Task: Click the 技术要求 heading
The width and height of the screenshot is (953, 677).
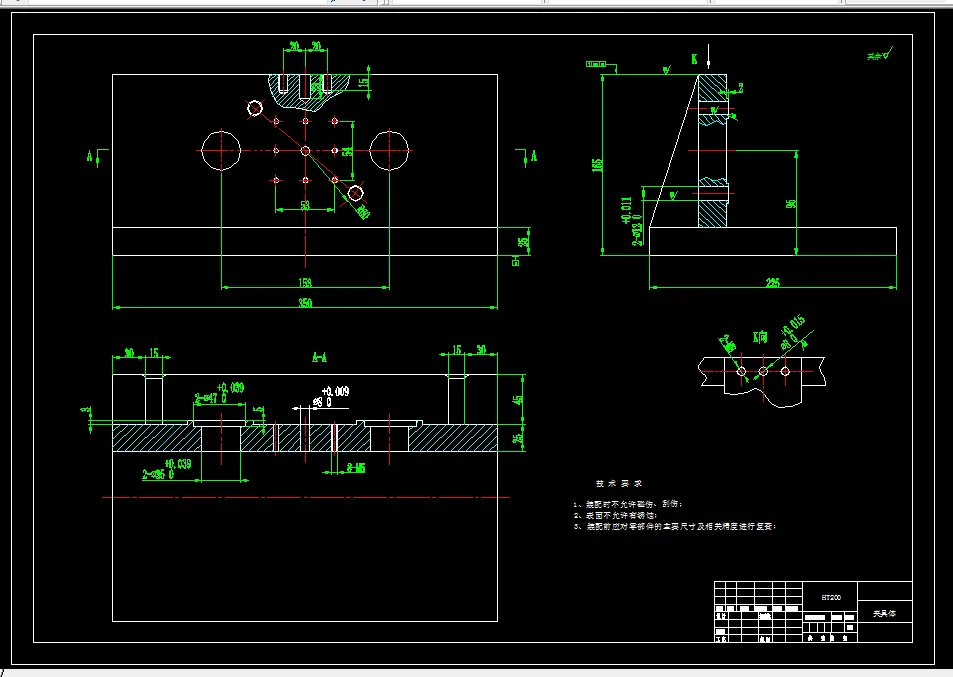Action: [619, 484]
